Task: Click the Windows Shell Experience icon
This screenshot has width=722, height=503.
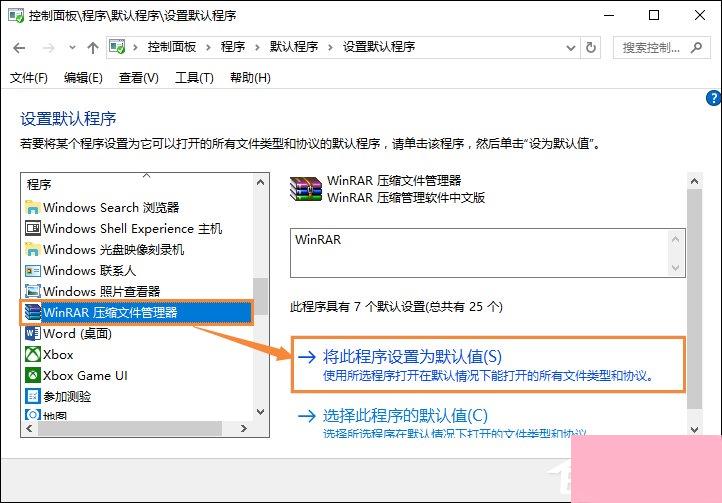Action: point(33,228)
